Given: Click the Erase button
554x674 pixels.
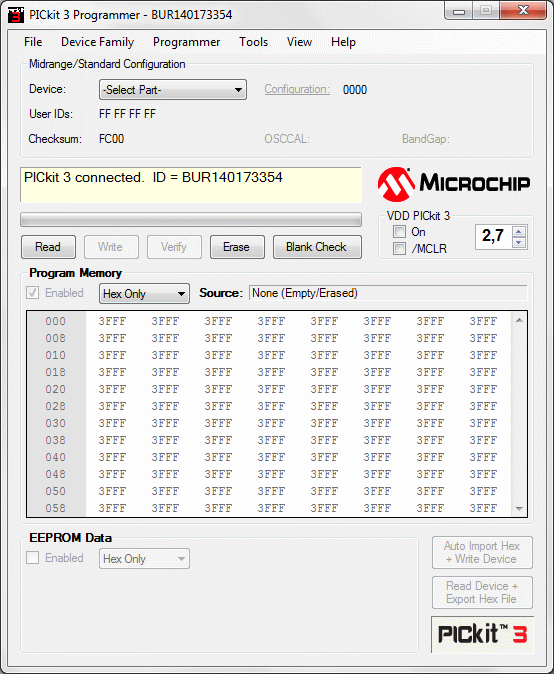Looking at the screenshot, I should [x=237, y=247].
